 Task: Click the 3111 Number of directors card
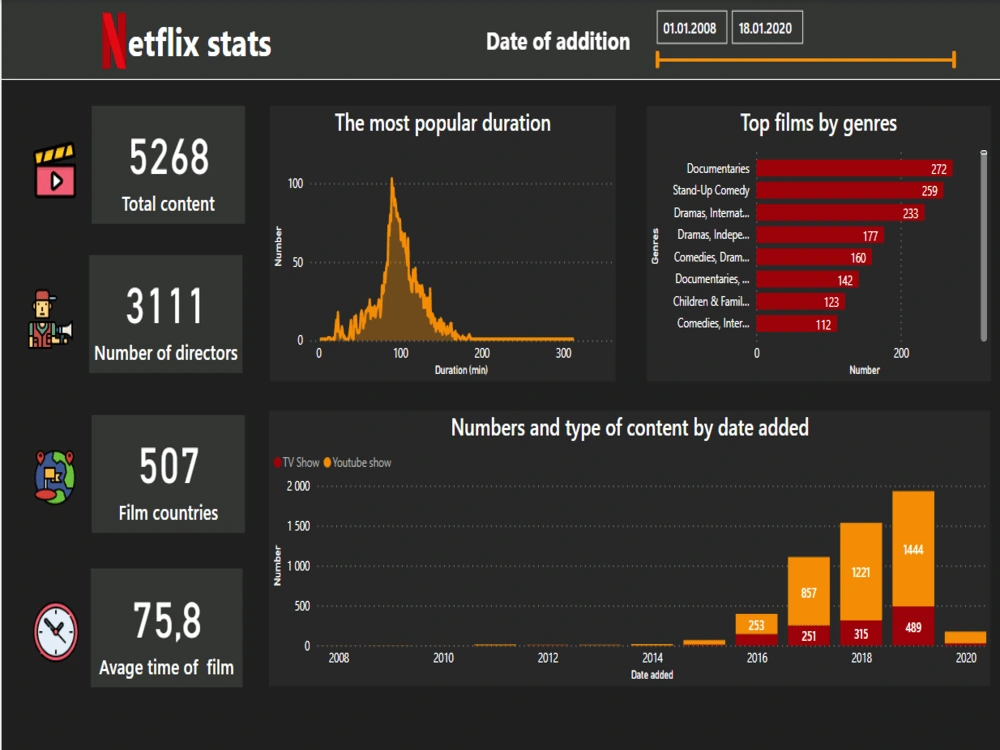click(166, 315)
